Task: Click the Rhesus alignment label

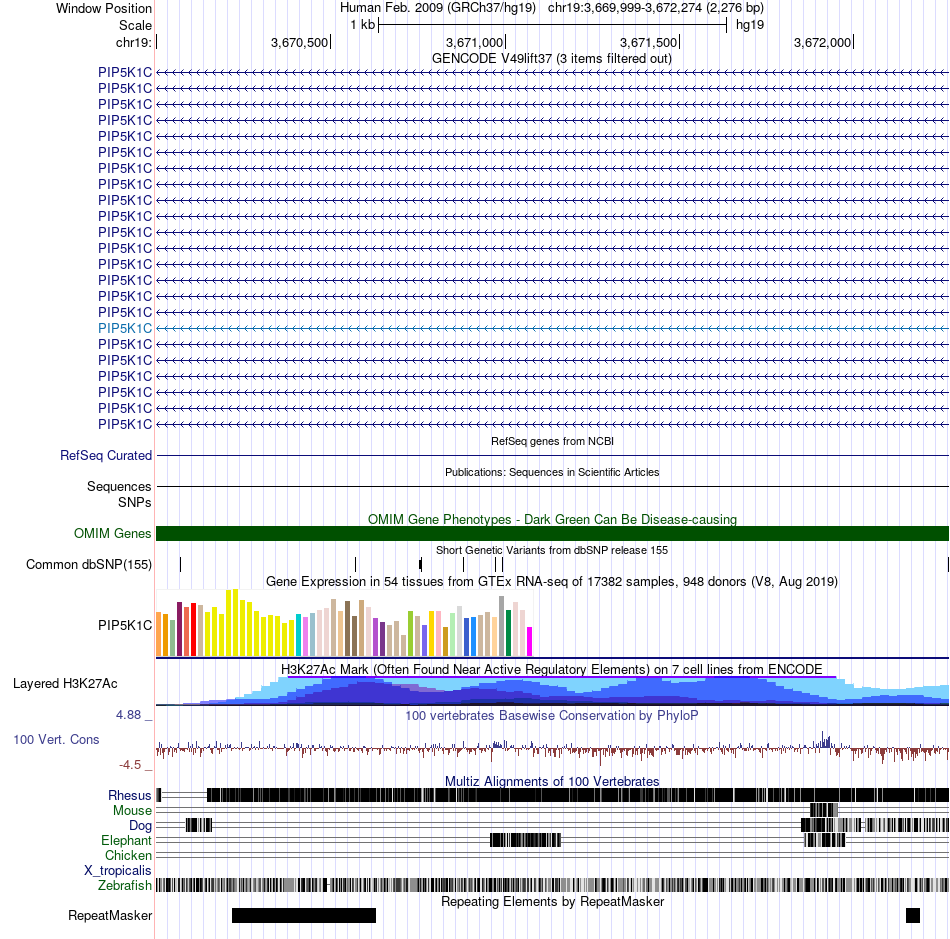Action: click(x=130, y=795)
